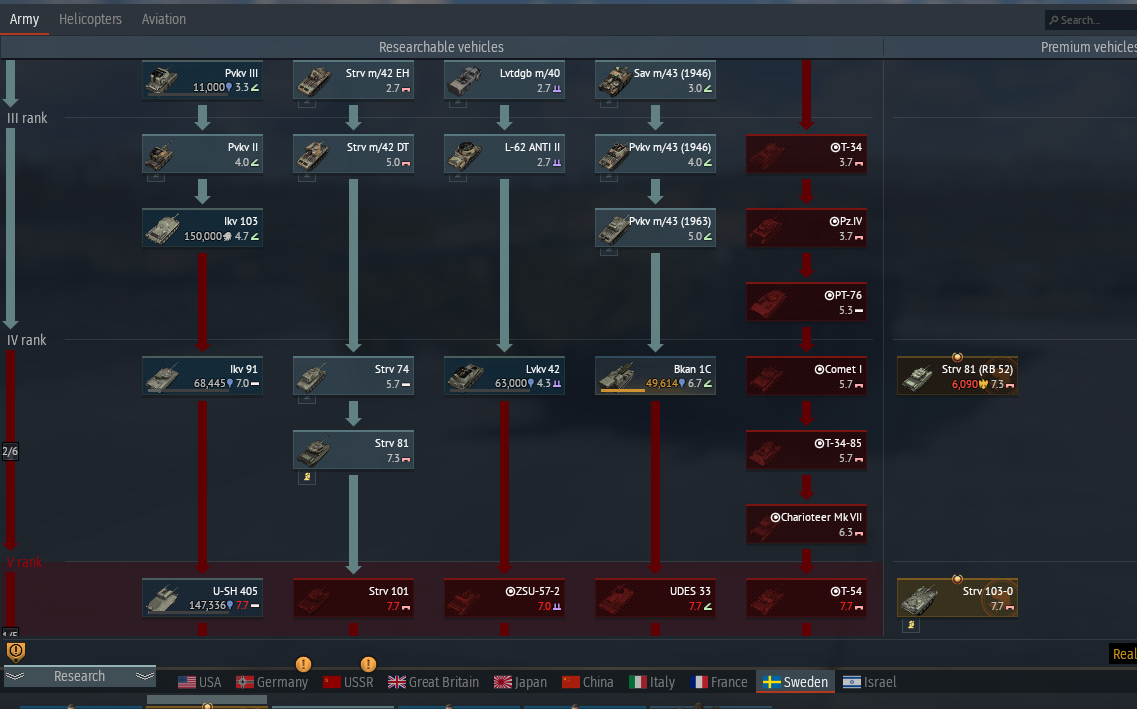The height and width of the screenshot is (709, 1137).
Task: Select the Ikv 91 vehicle card
Action: [x=202, y=376]
